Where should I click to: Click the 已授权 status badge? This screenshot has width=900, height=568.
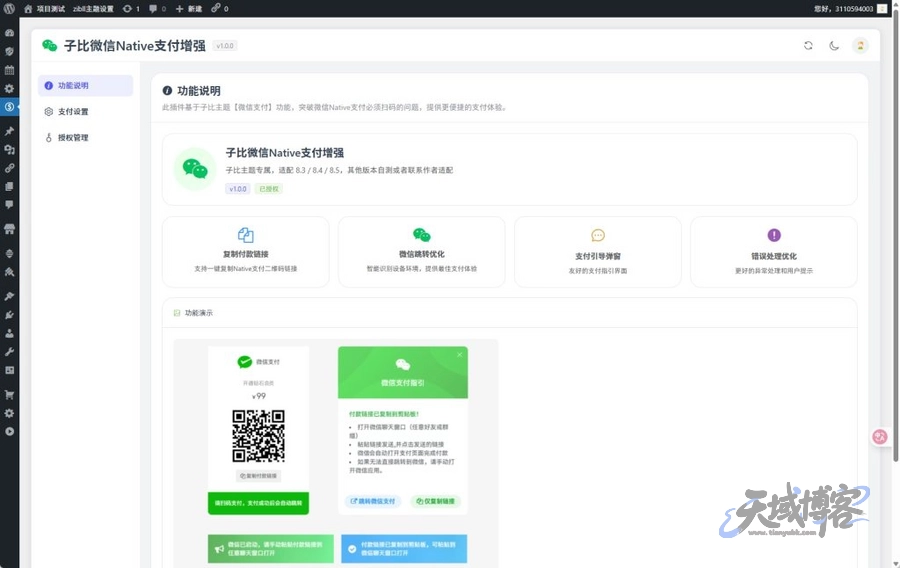pos(269,189)
